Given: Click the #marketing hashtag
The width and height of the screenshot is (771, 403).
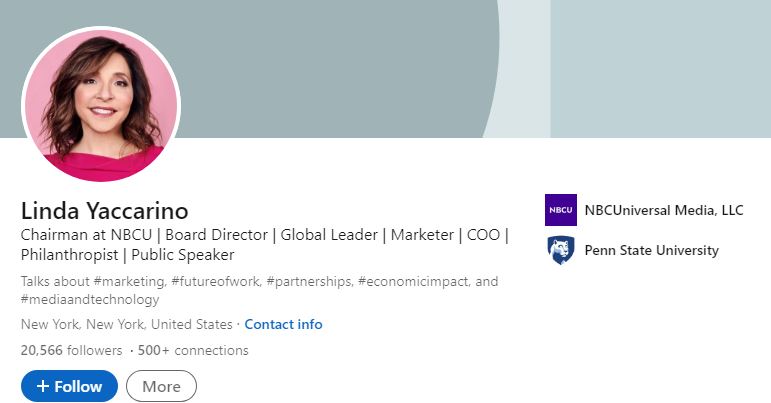Looking at the screenshot, I should coord(128,282).
